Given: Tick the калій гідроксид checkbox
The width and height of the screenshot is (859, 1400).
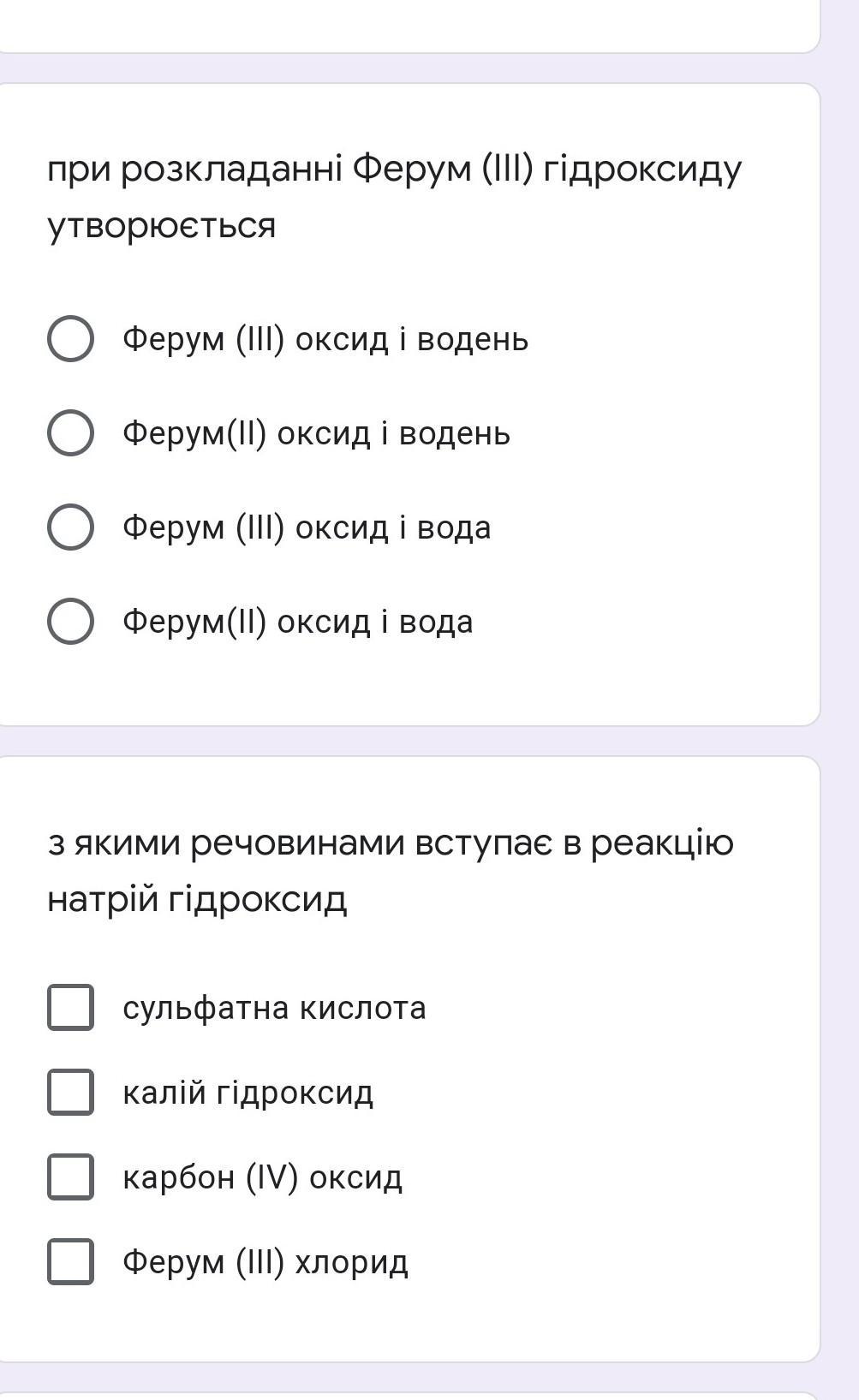Looking at the screenshot, I should point(70,1092).
